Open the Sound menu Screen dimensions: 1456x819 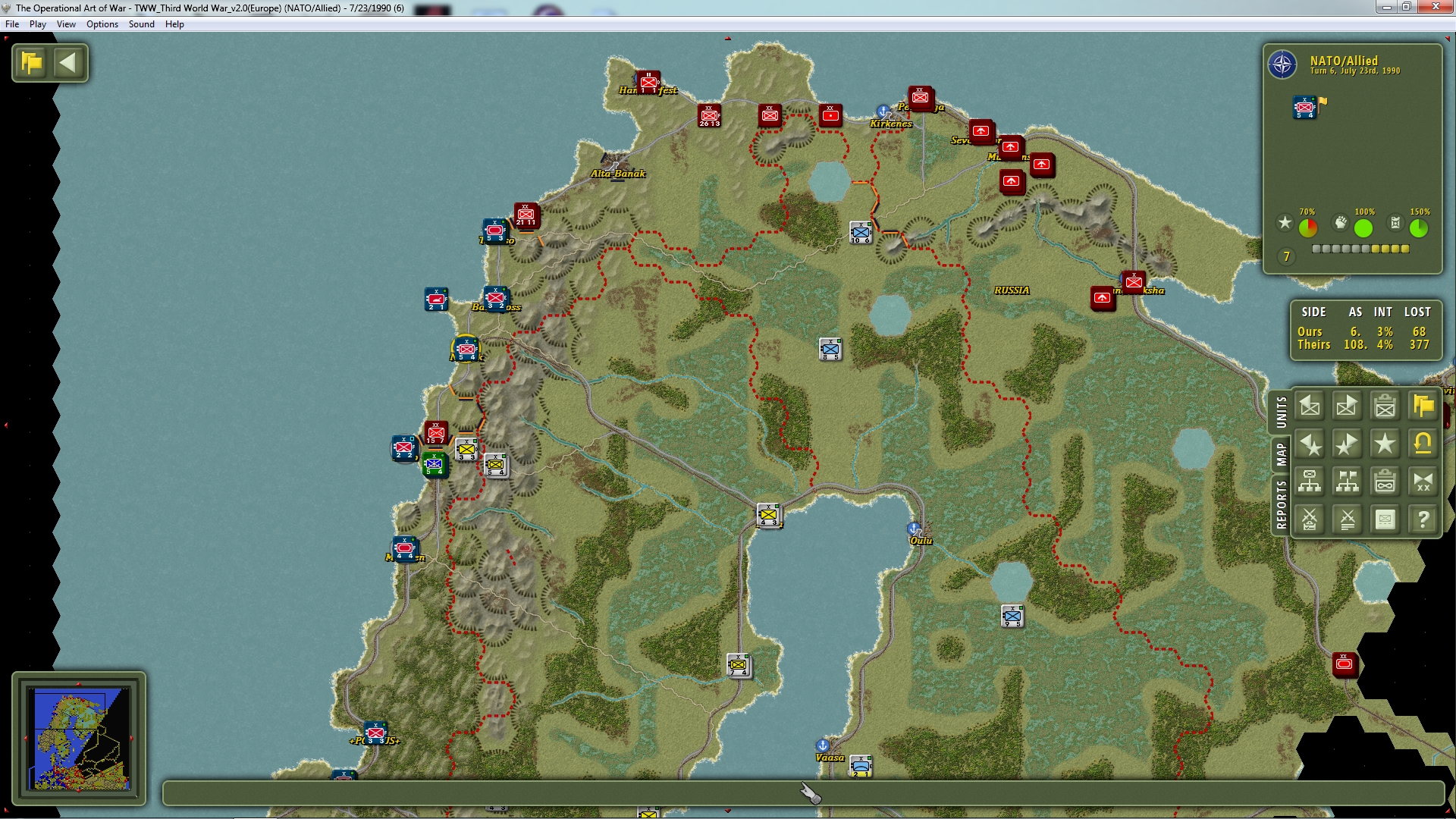[x=142, y=24]
